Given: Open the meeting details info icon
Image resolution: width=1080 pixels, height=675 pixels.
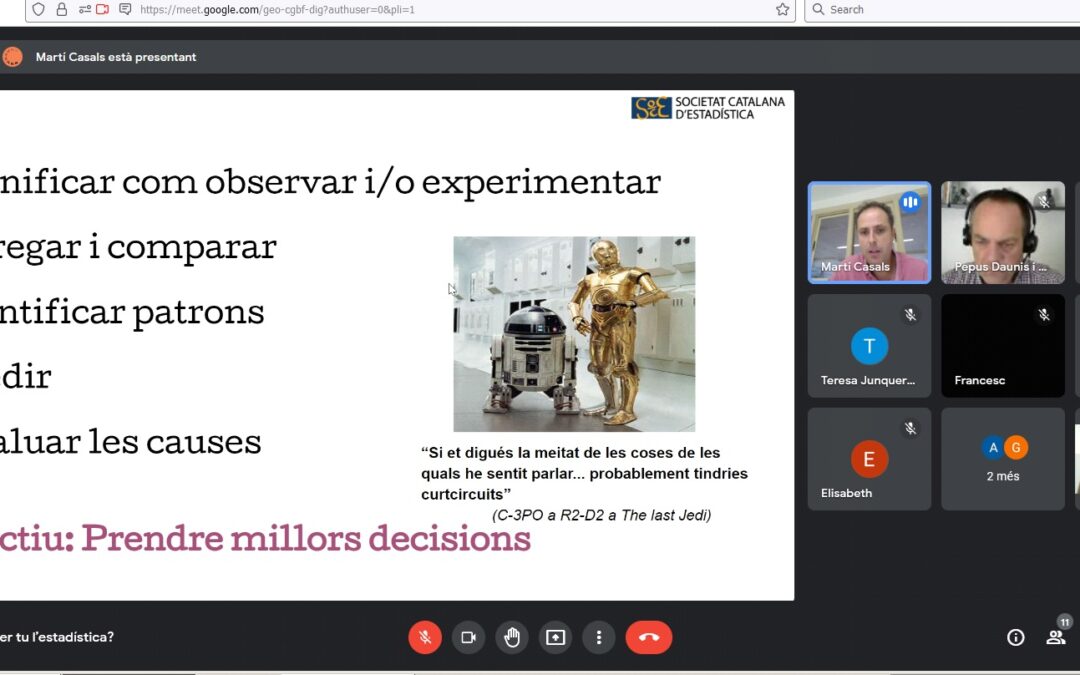Looking at the screenshot, I should tap(1015, 637).
